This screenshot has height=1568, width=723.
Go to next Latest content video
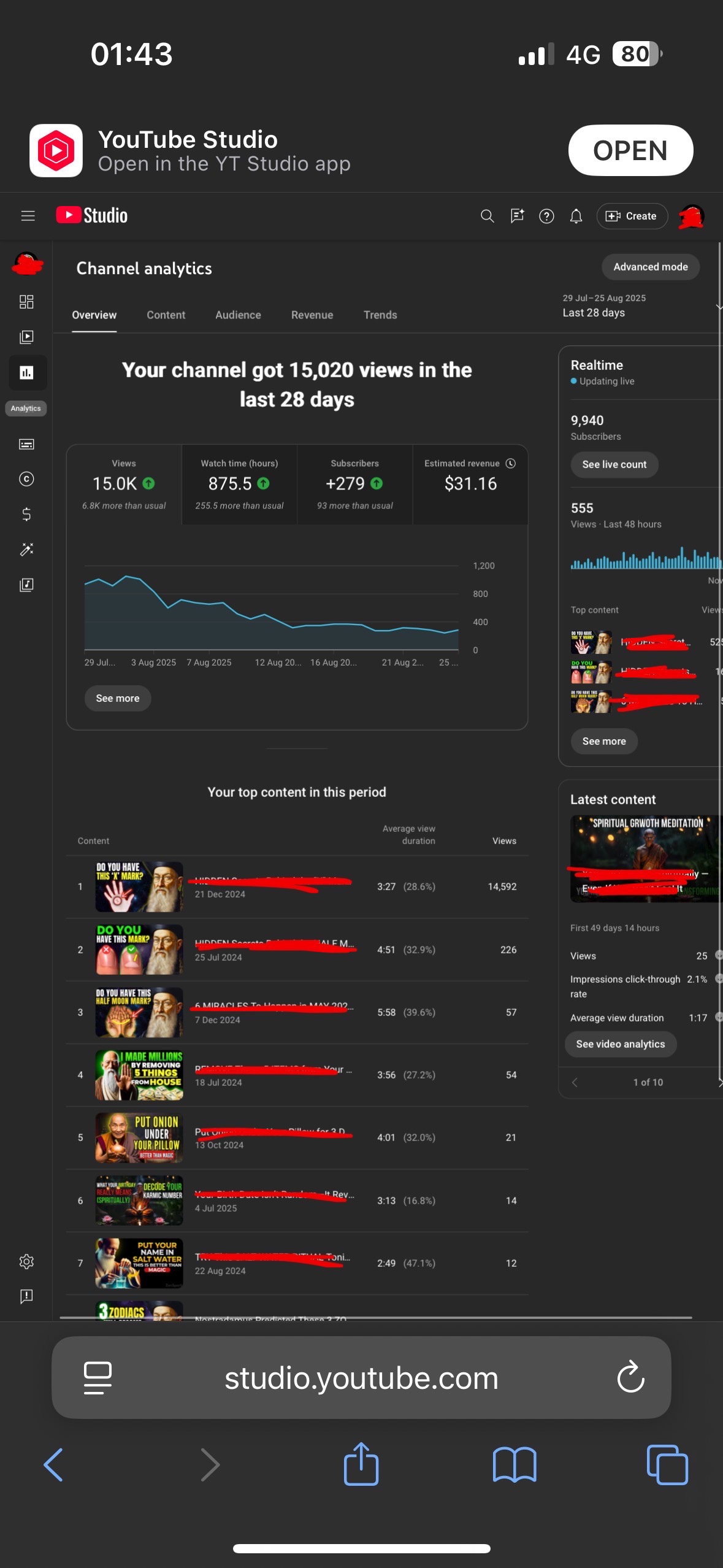[x=719, y=1083]
